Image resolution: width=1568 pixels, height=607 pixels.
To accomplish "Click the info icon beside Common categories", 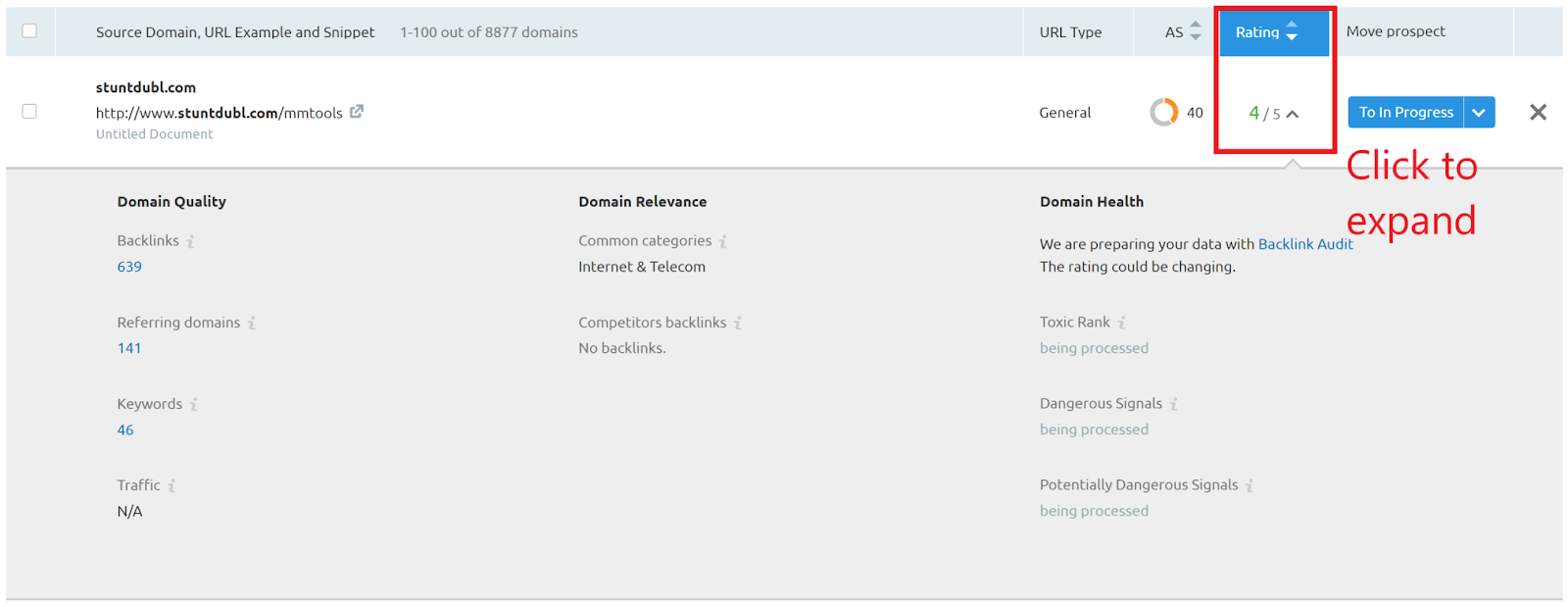I will coord(723,241).
